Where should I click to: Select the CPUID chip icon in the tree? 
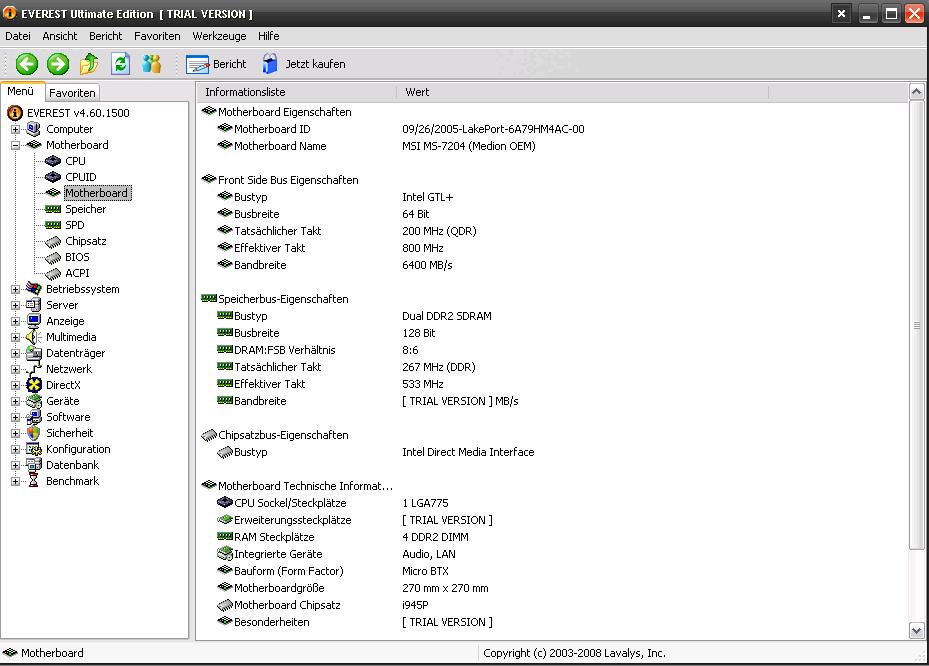[53, 177]
